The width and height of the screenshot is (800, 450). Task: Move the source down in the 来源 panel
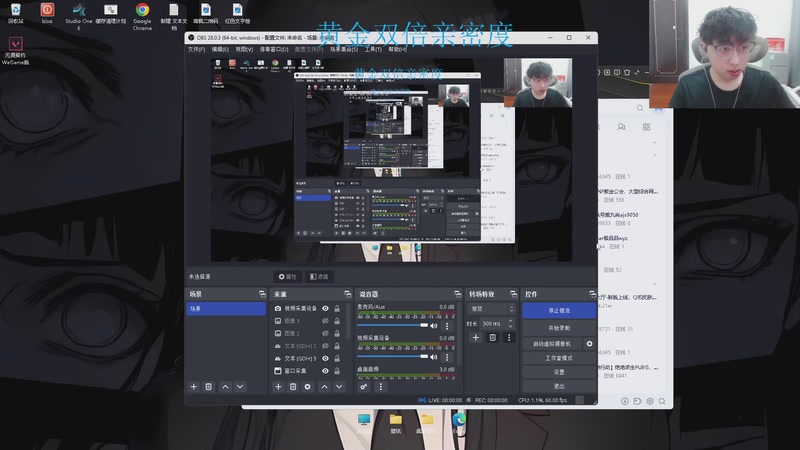339,387
